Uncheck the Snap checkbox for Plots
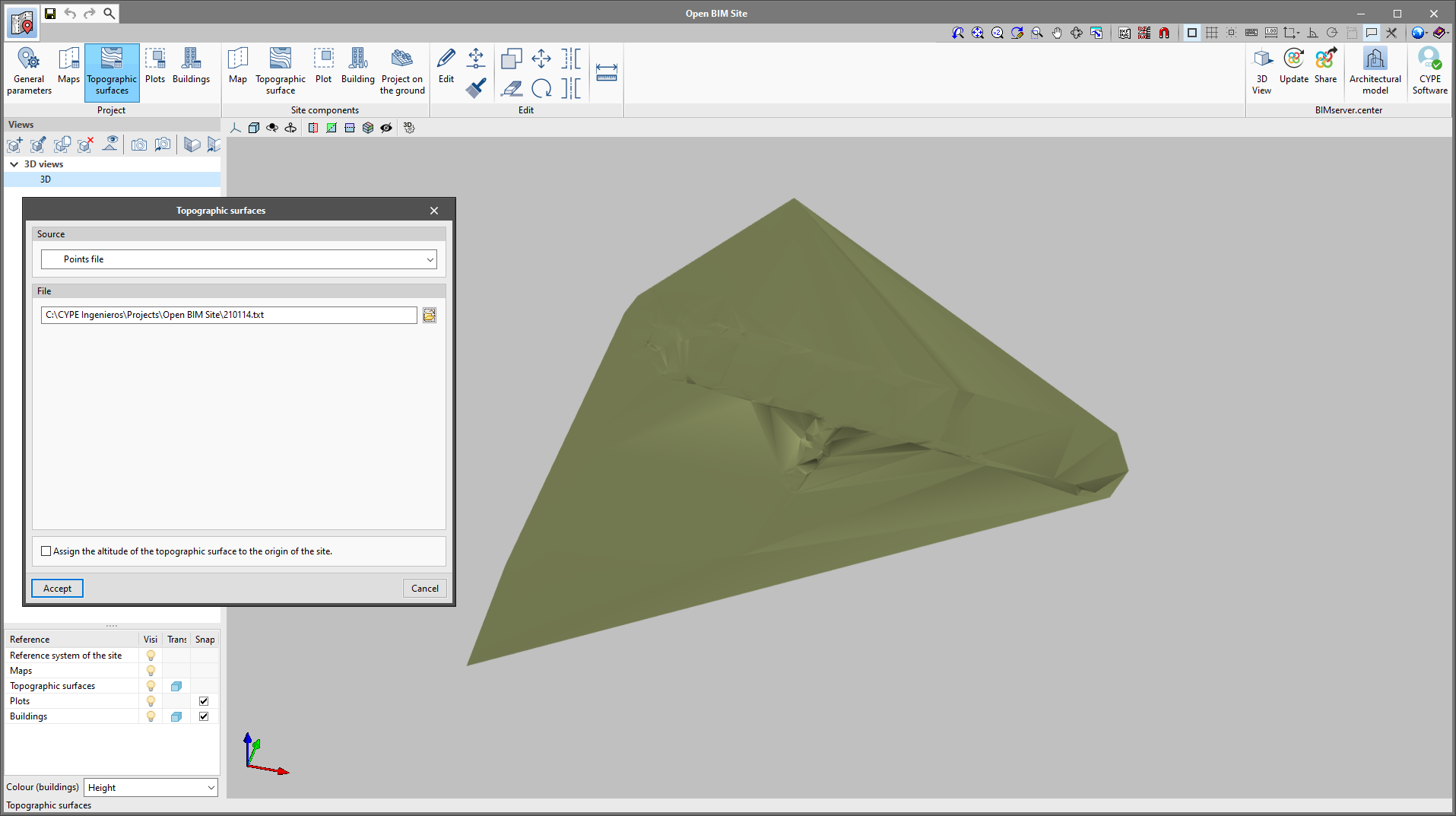Image resolution: width=1456 pixels, height=816 pixels. pos(204,701)
